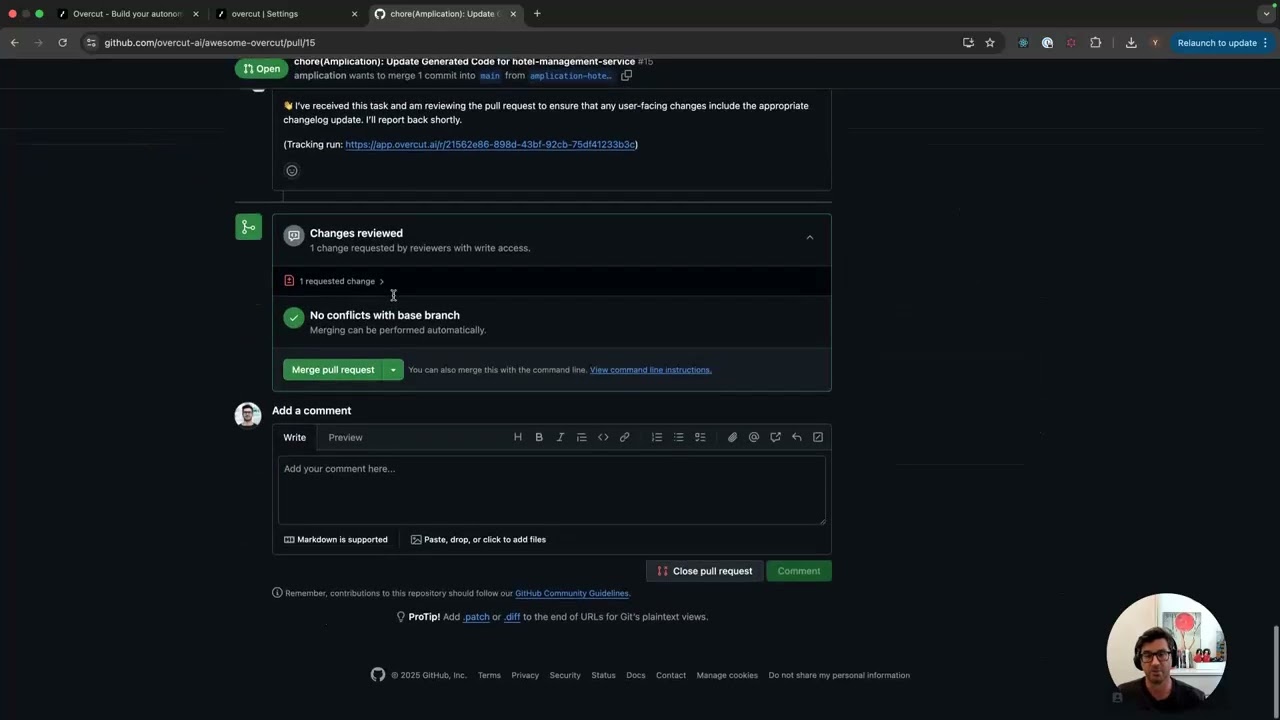Click in the Add your comment text area

click(552, 490)
